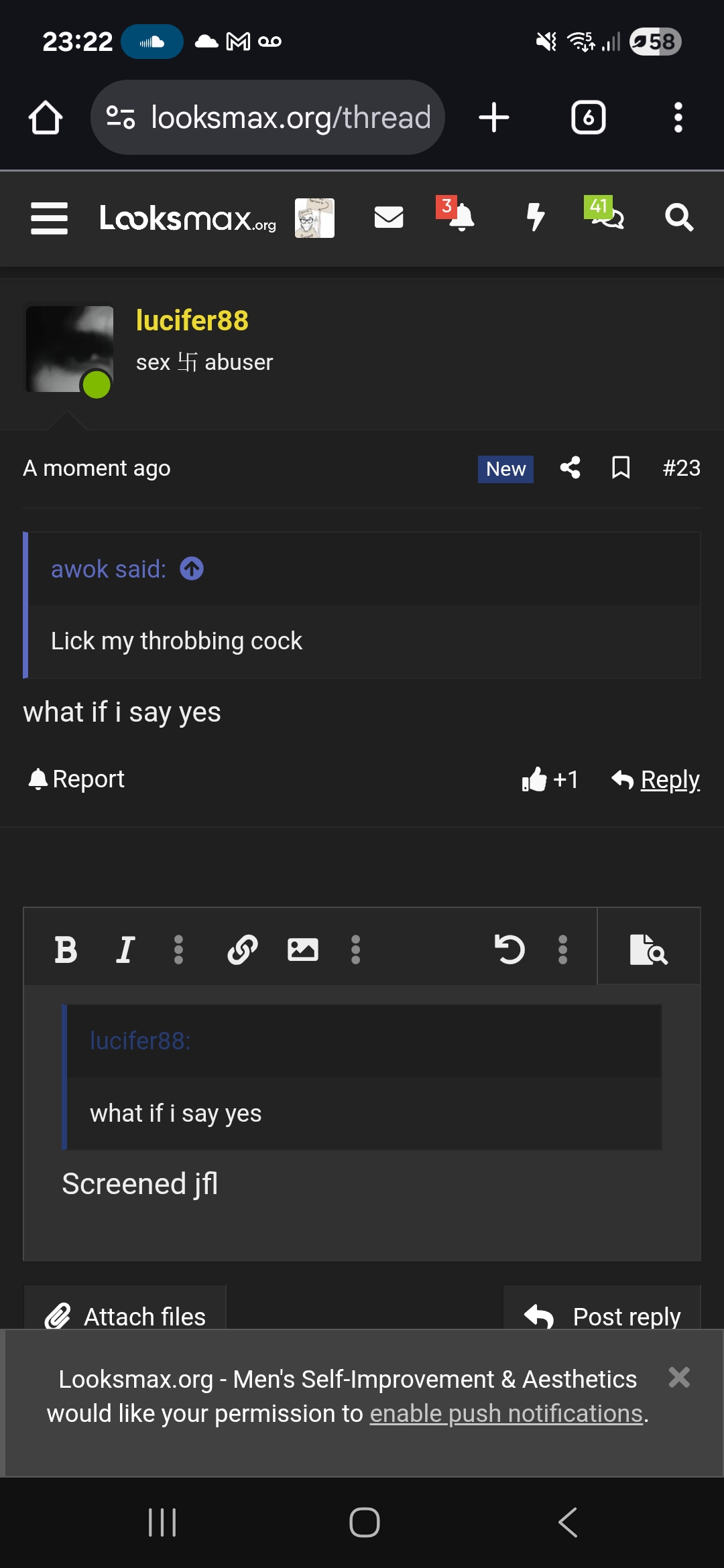
Task: Share post #23 via share icon
Action: 570,468
